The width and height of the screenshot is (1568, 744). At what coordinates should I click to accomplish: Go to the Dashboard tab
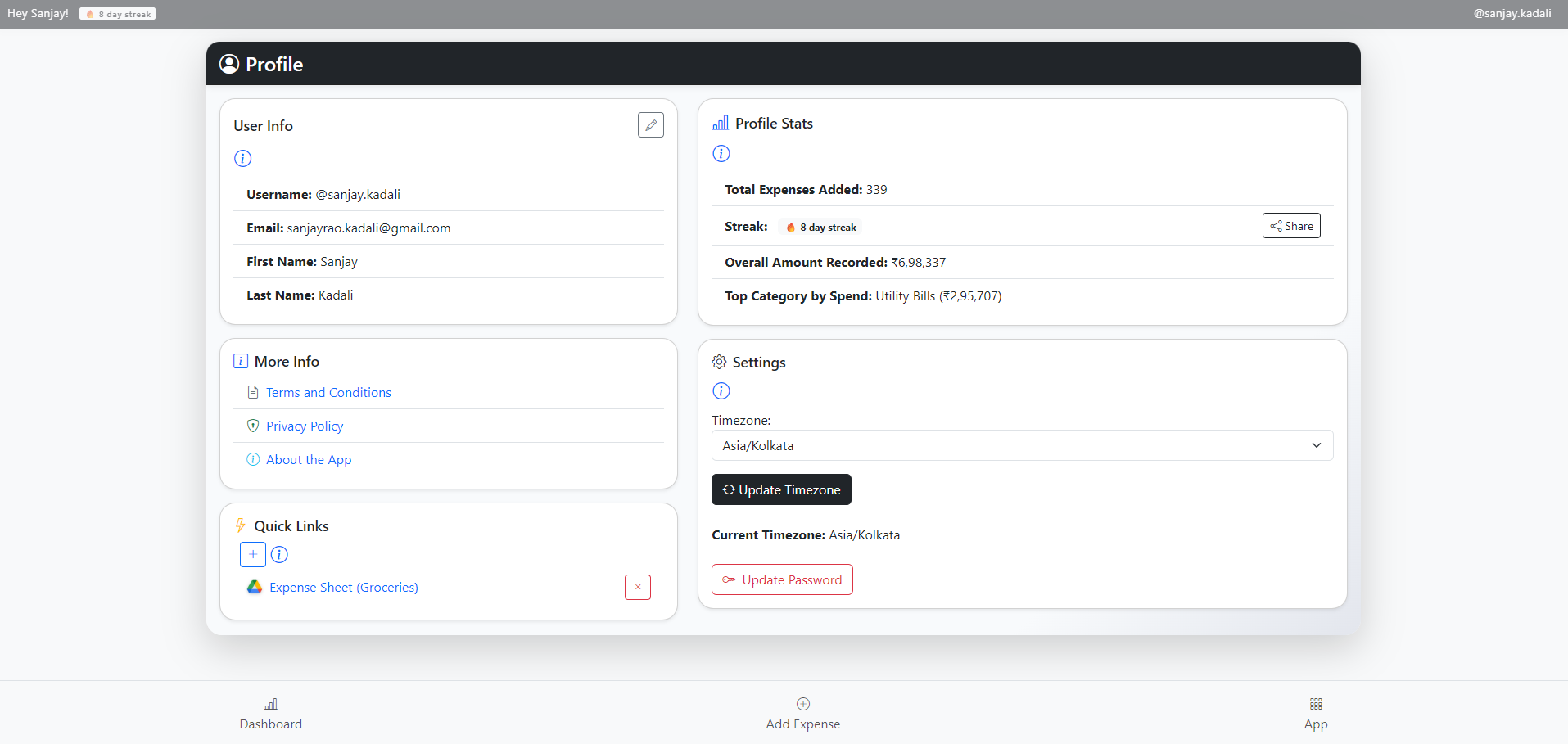coord(271,715)
